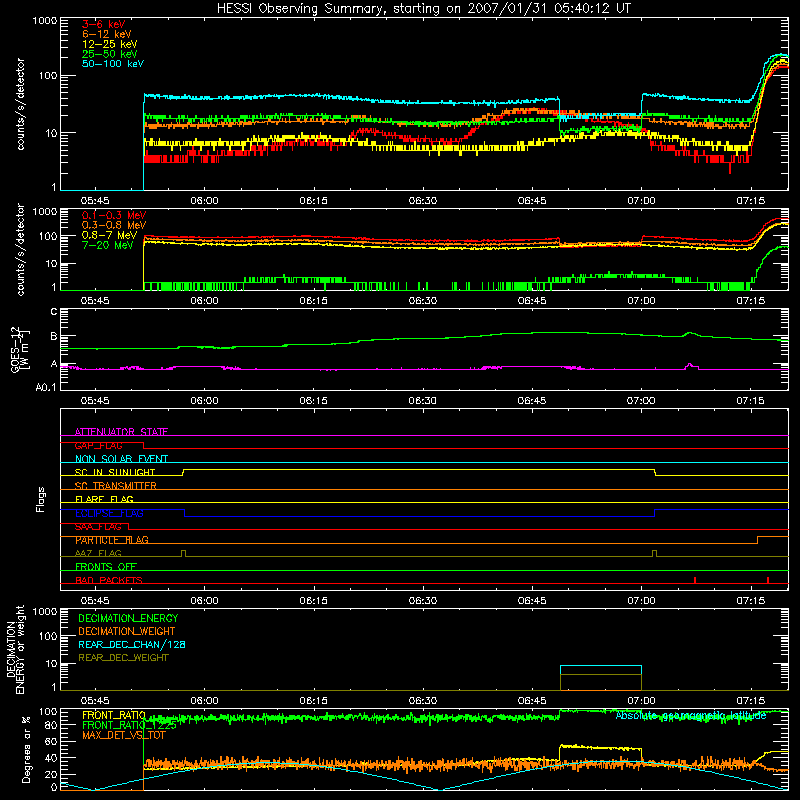
Task: Select the SC_IN_SUNLIGHT flag label
Action: [x=115, y=472]
